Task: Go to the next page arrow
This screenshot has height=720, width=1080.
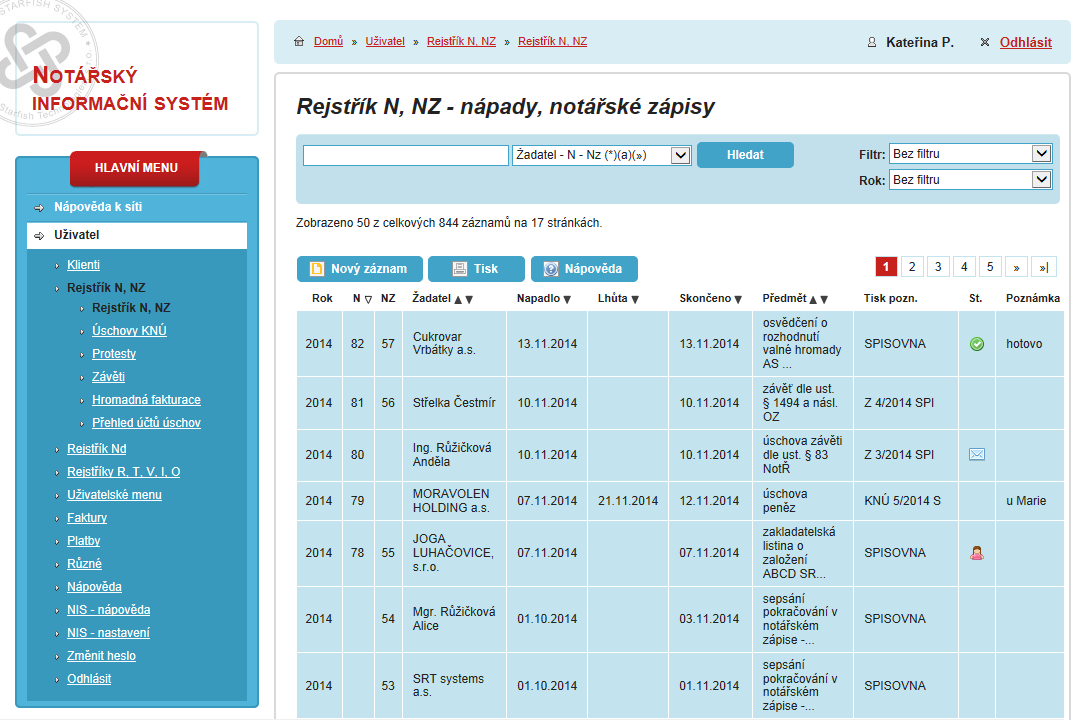Action: (x=1017, y=266)
